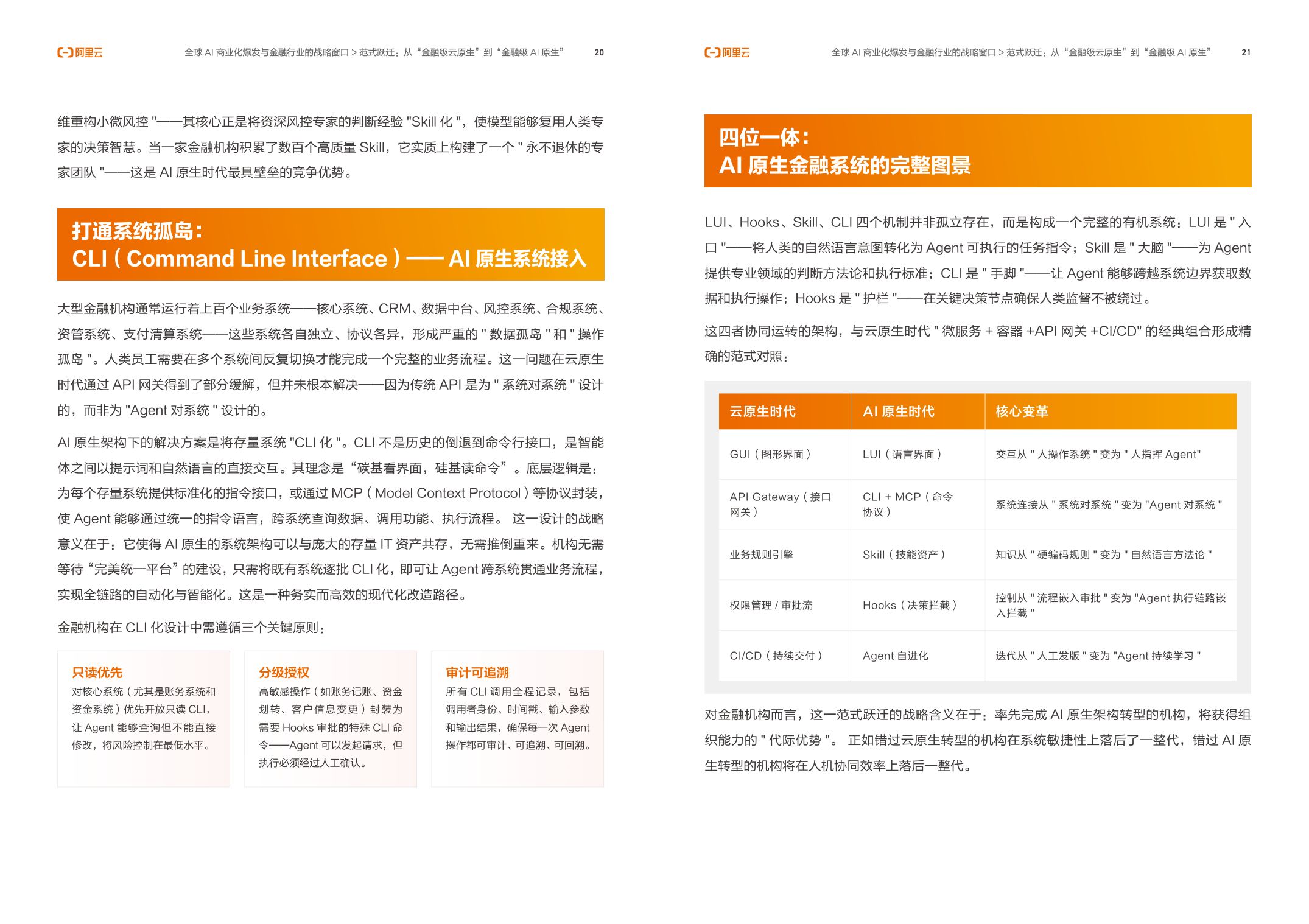Click the Aliyun logo on page 20
1309x924 pixels.
click(x=80, y=53)
